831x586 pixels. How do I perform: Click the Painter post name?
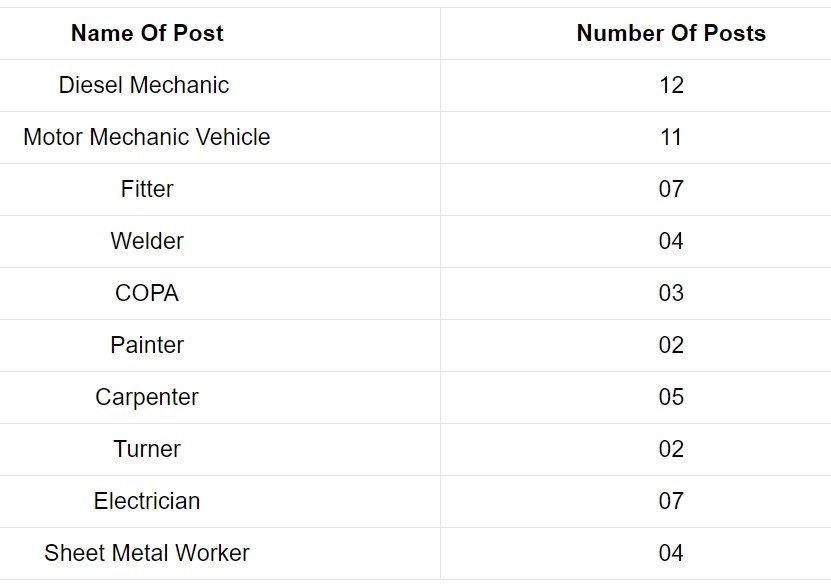click(147, 345)
